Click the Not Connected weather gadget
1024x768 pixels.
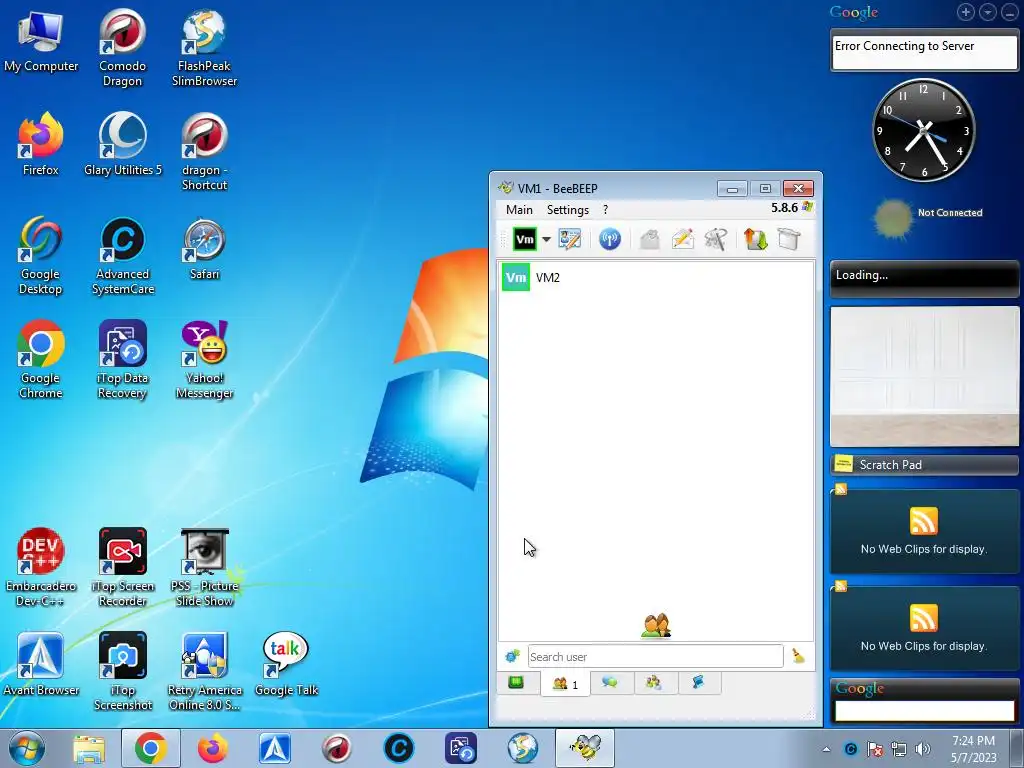pos(927,217)
